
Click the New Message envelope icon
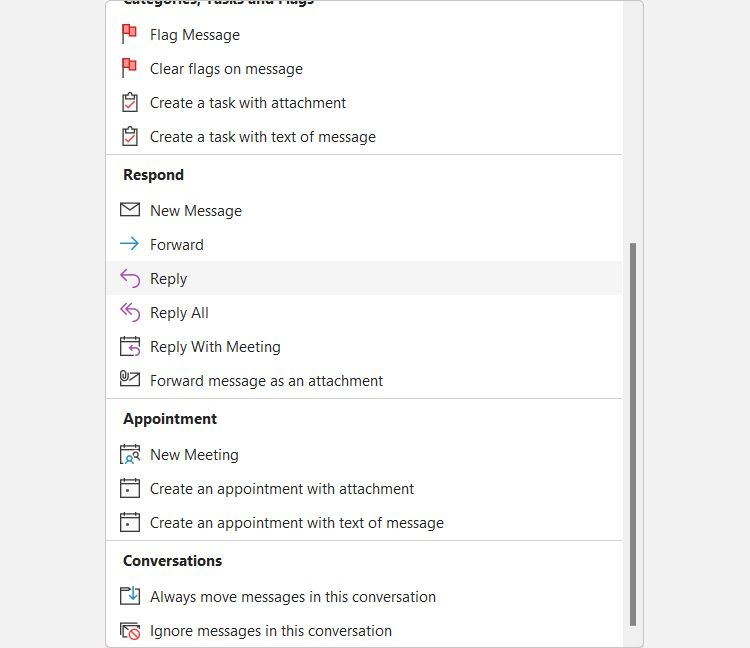129,210
